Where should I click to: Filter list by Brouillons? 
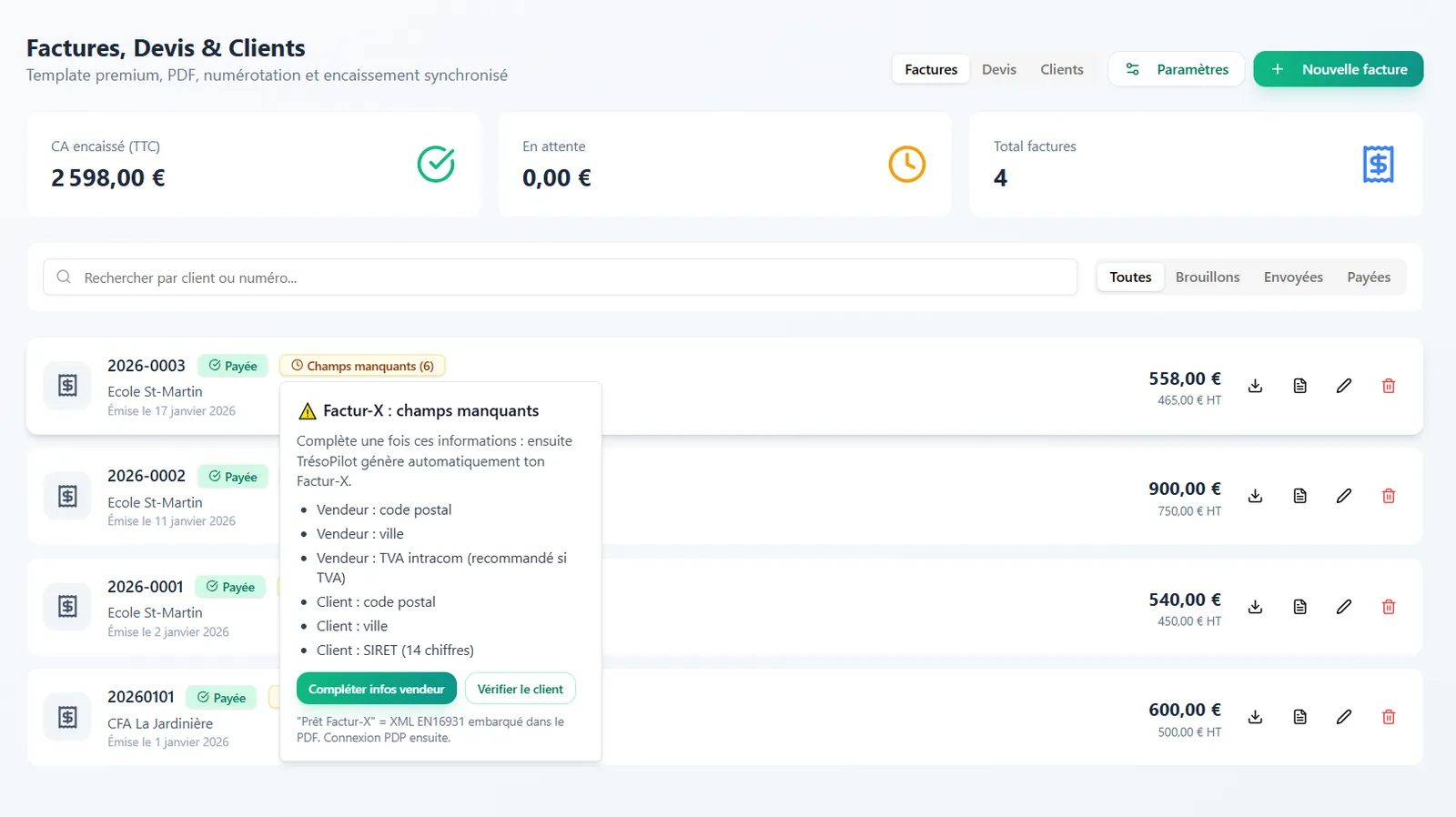pos(1207,277)
